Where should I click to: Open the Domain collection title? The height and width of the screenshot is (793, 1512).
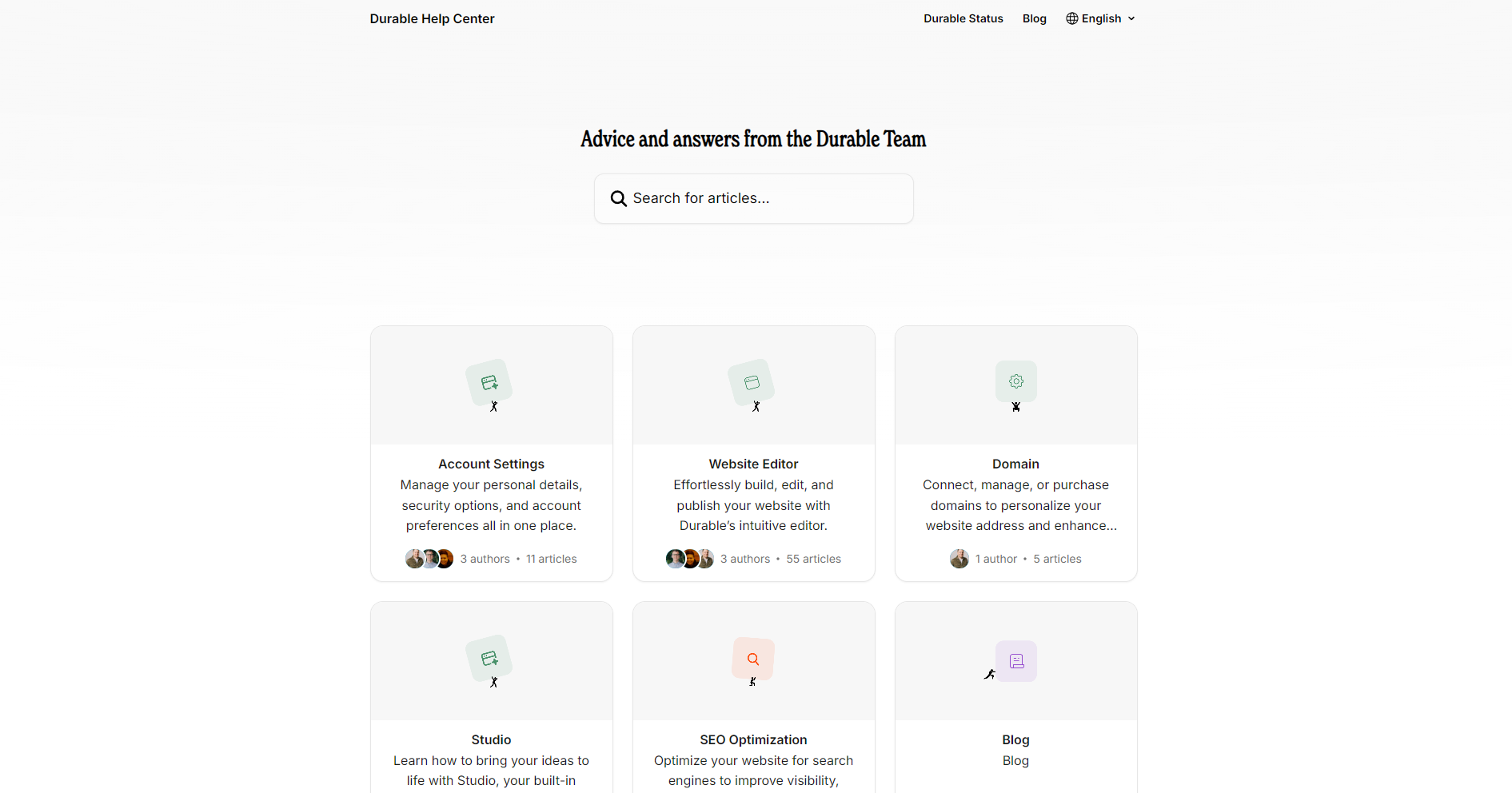coord(1015,464)
